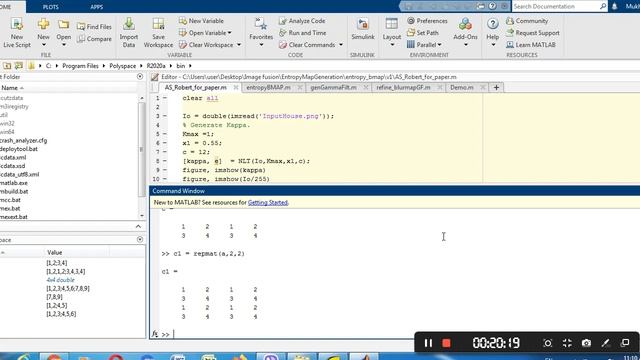Click the New file icon

(x=43, y=25)
